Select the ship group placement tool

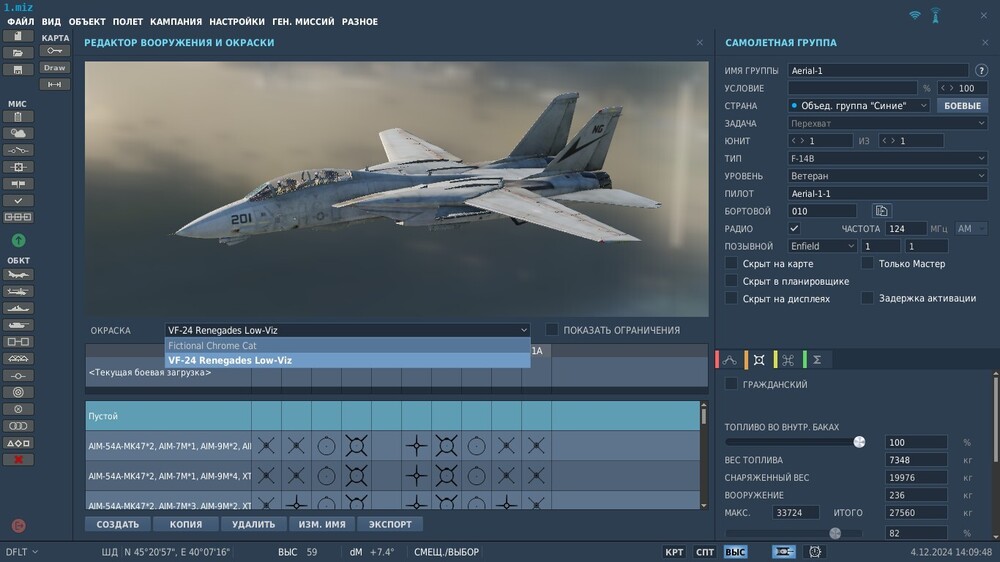coord(18,308)
